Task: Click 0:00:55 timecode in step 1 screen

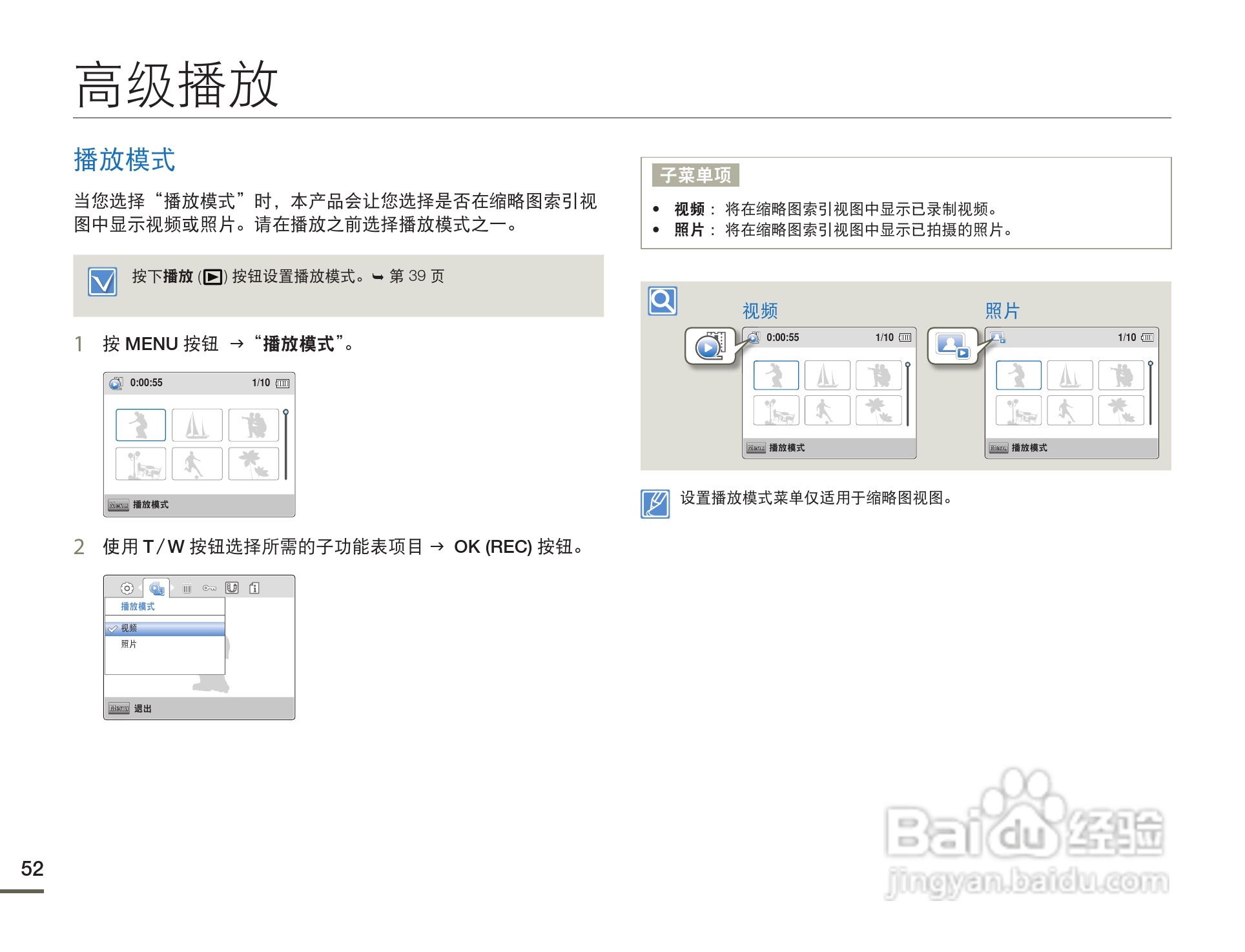Action: click(x=147, y=383)
